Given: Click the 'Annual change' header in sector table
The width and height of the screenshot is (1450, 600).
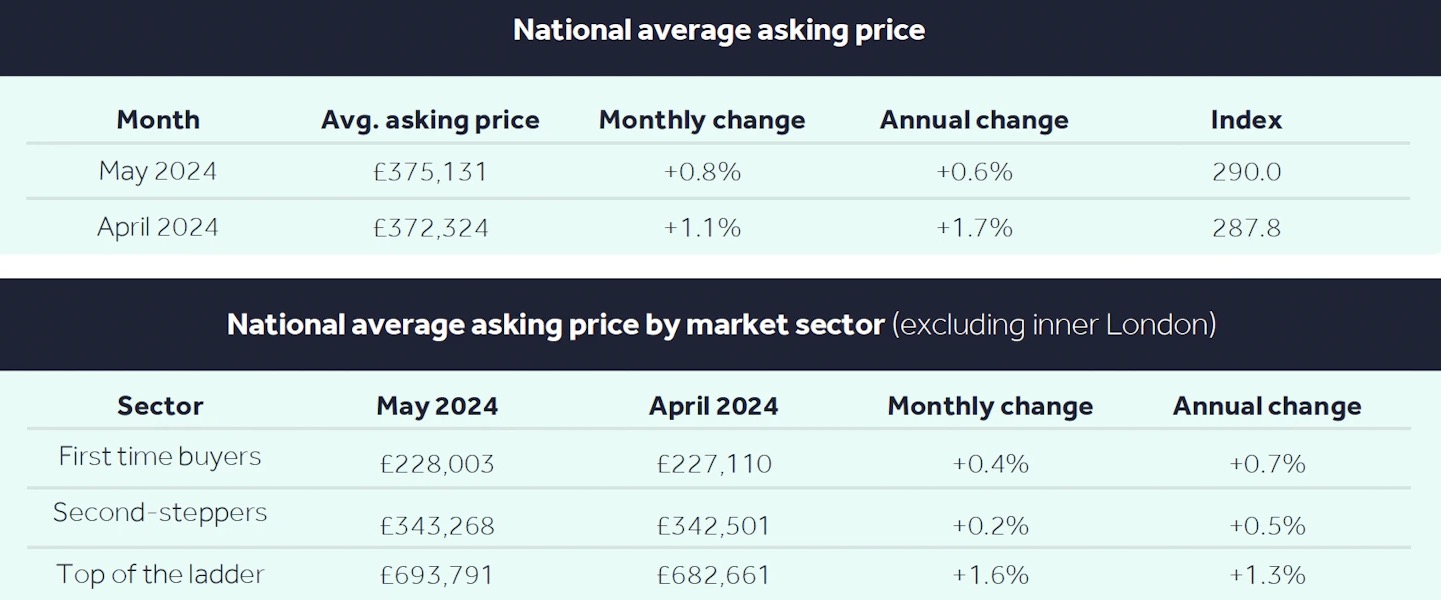Looking at the screenshot, I should pos(1267,406).
